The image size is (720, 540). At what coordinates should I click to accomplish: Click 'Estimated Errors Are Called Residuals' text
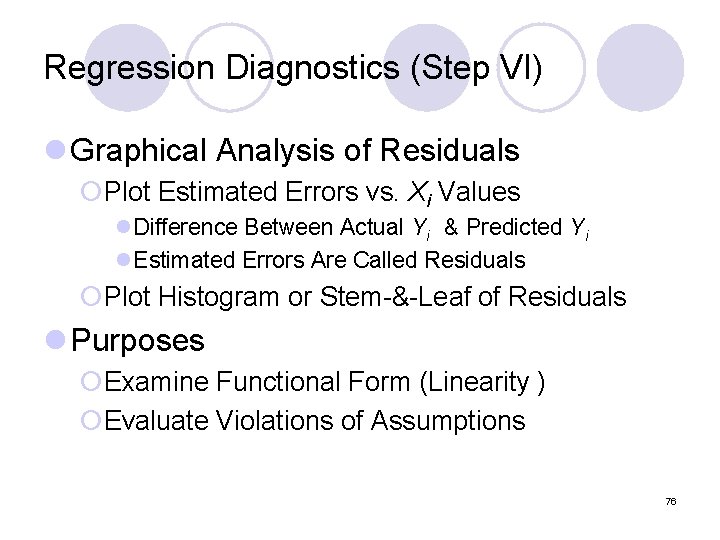coord(329,261)
